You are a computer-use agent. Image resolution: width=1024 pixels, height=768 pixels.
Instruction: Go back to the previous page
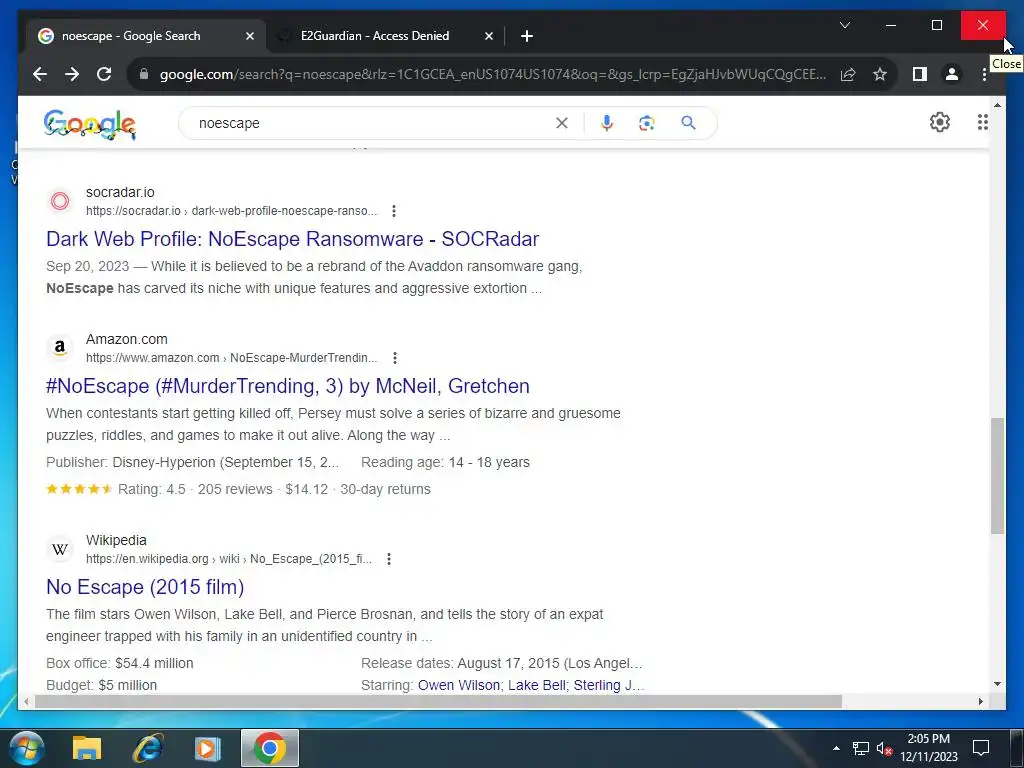click(x=40, y=74)
